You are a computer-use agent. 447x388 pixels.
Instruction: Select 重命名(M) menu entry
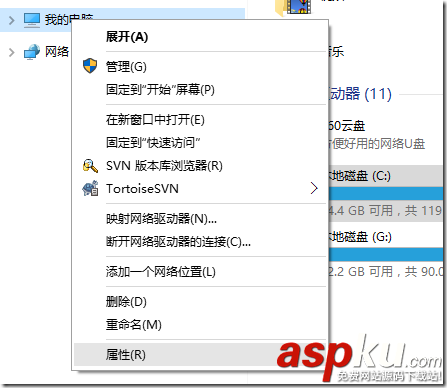pyautogui.click(x=199, y=325)
